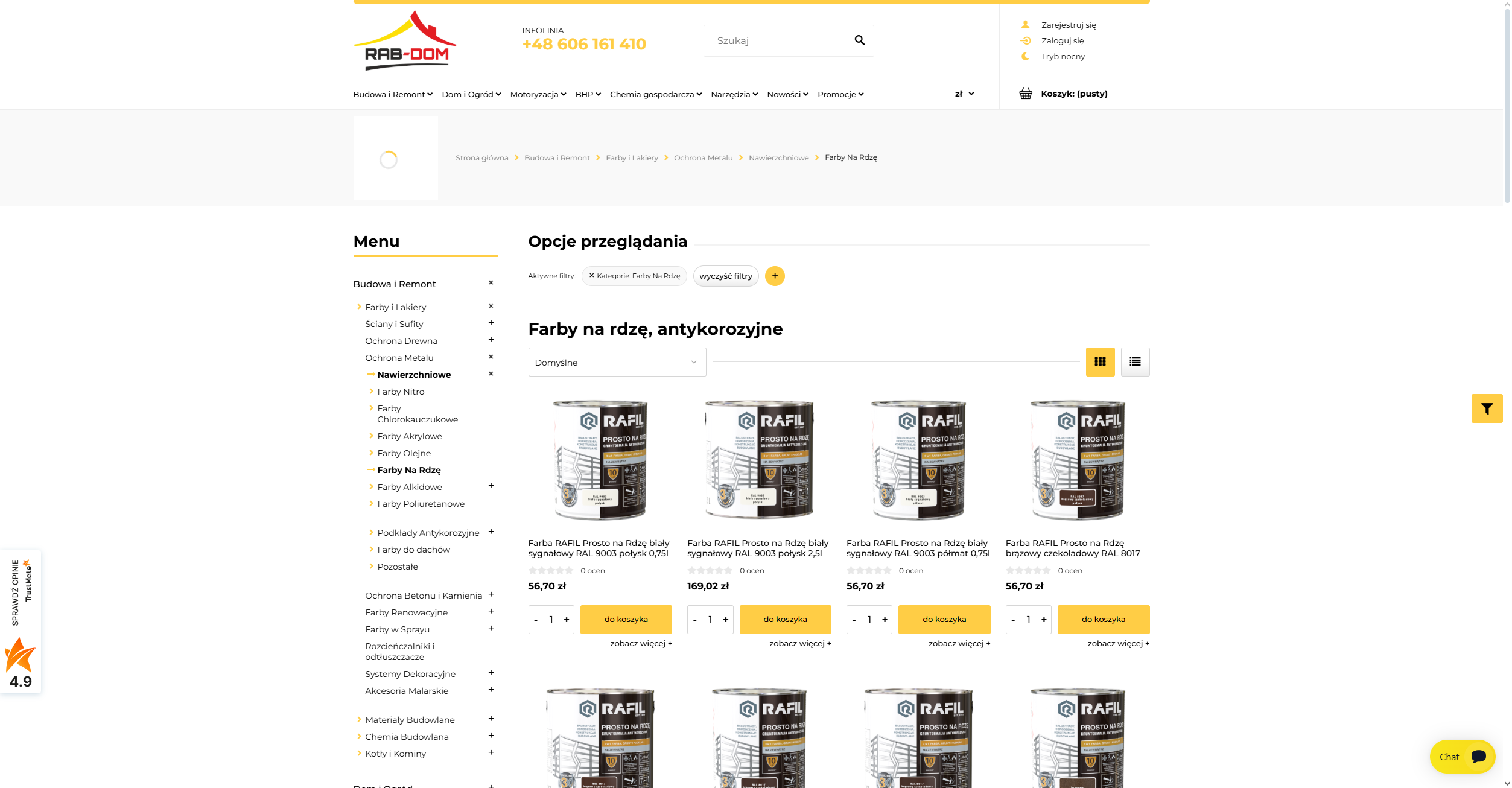Toggle Tryb nocny night mode
This screenshot has height=788, width=1512.
click(x=1063, y=57)
